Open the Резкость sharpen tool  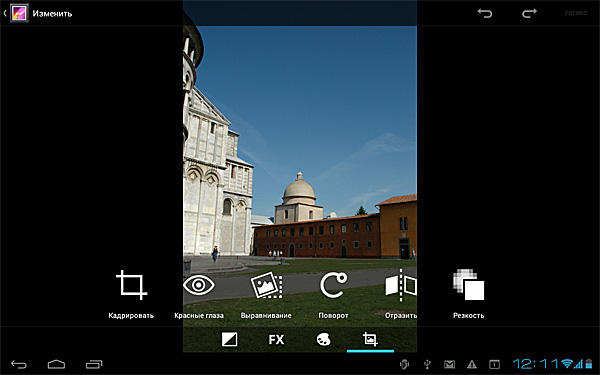coord(468,294)
